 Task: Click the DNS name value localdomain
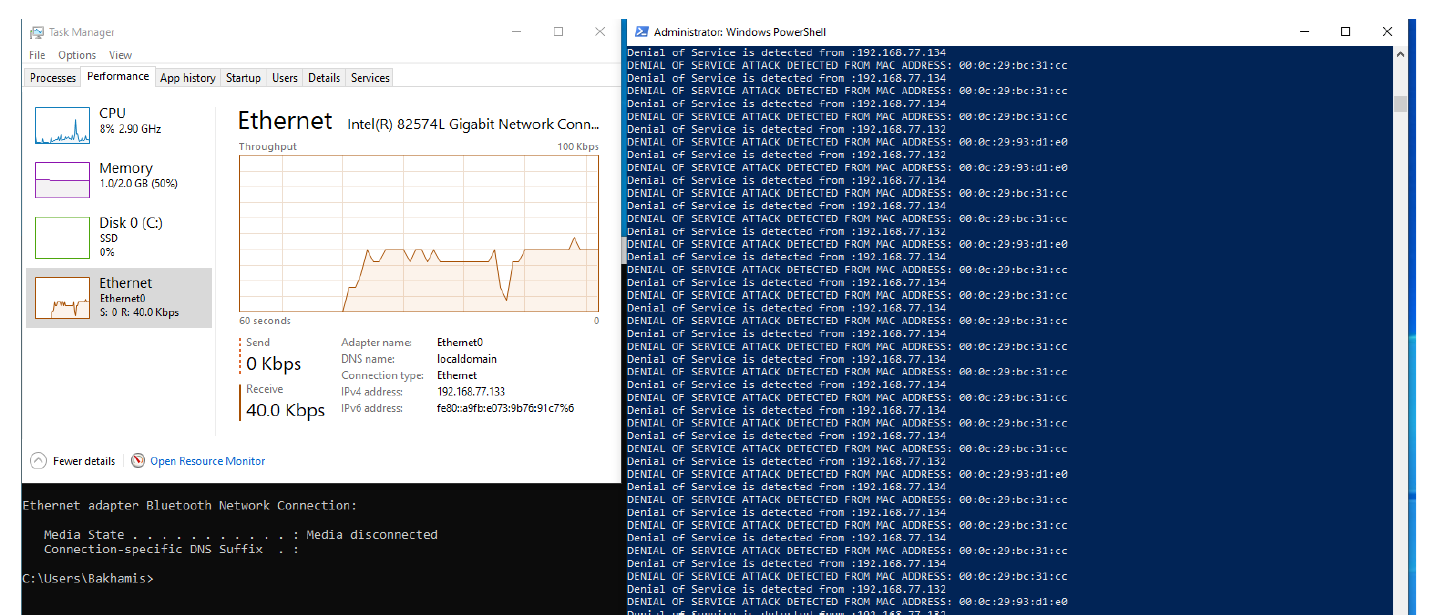(x=467, y=359)
